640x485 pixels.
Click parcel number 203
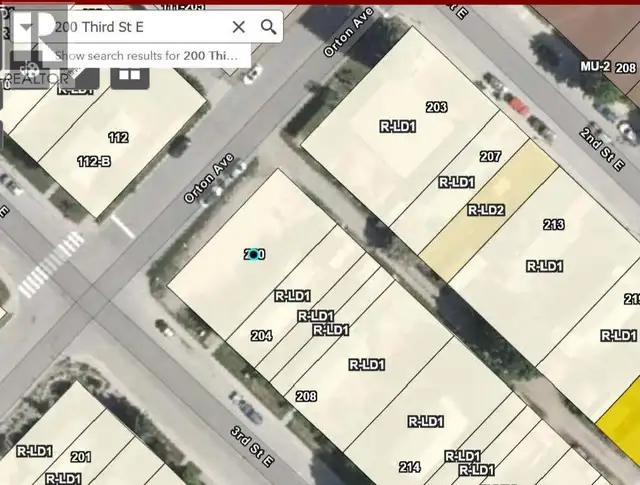436,107
